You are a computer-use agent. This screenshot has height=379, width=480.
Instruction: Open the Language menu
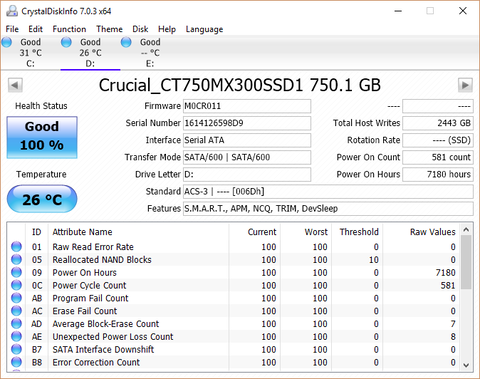pyautogui.click(x=204, y=29)
